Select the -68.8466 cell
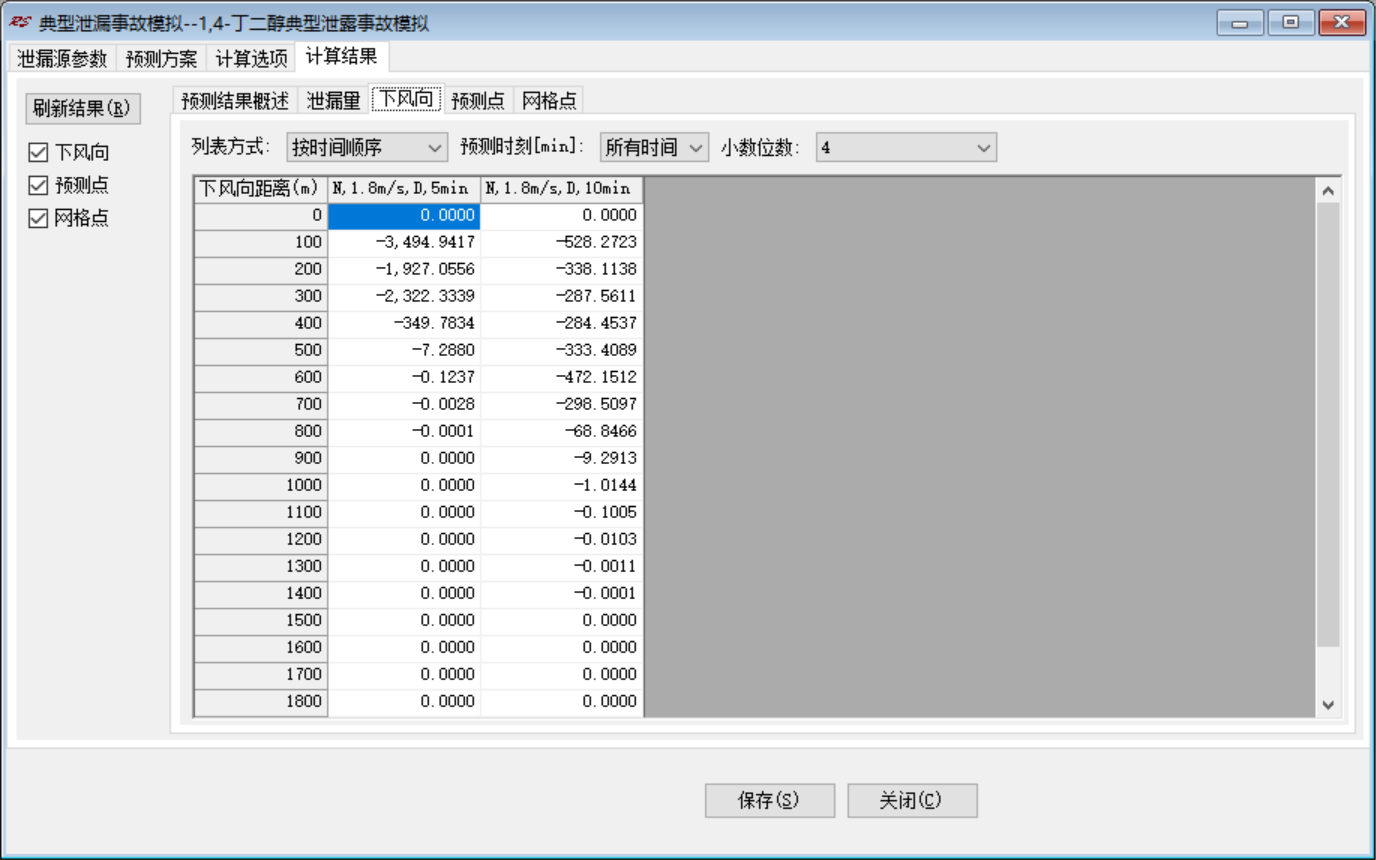 [561, 432]
